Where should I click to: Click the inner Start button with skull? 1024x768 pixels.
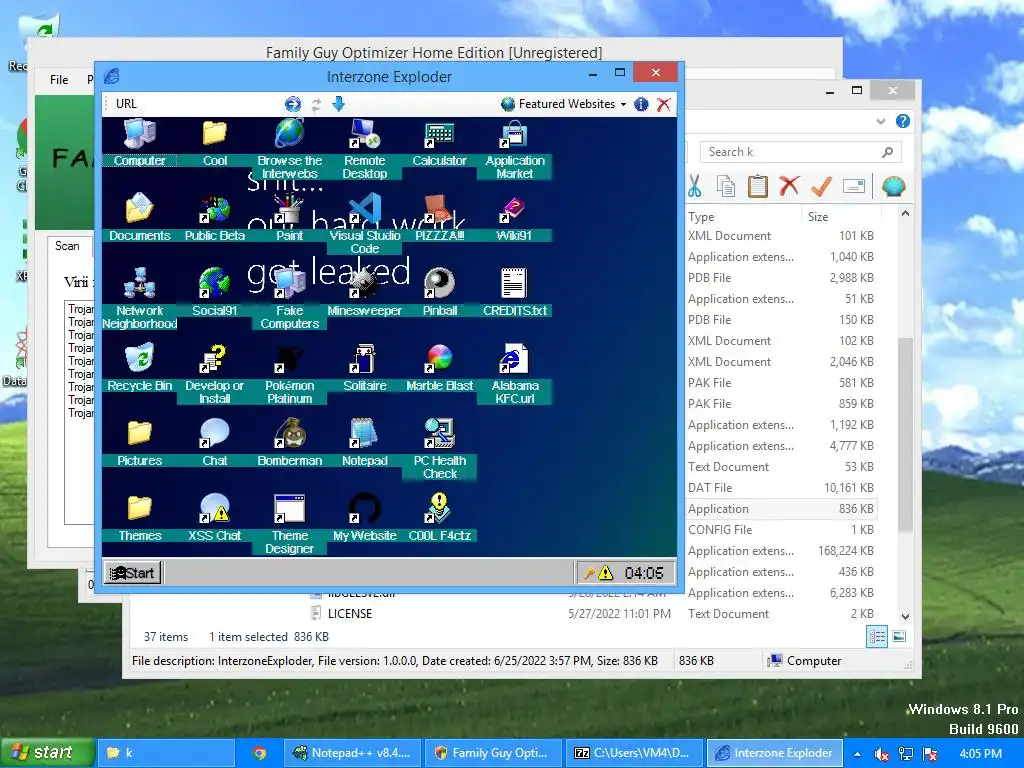[x=133, y=573]
